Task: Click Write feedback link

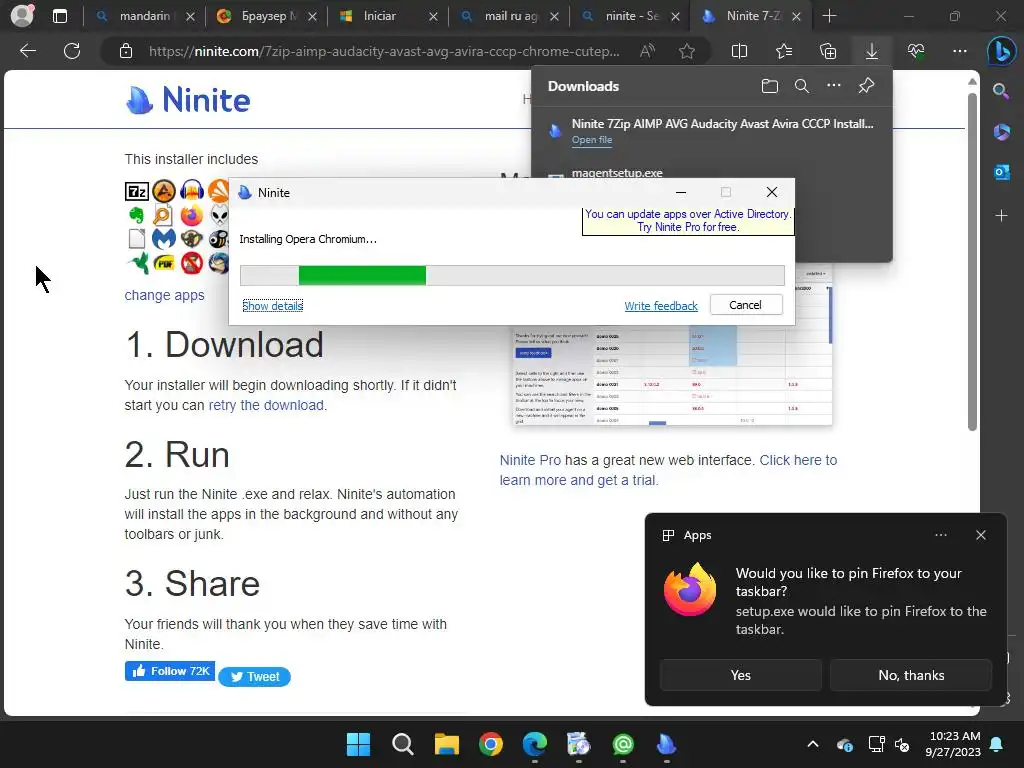Action: (661, 306)
